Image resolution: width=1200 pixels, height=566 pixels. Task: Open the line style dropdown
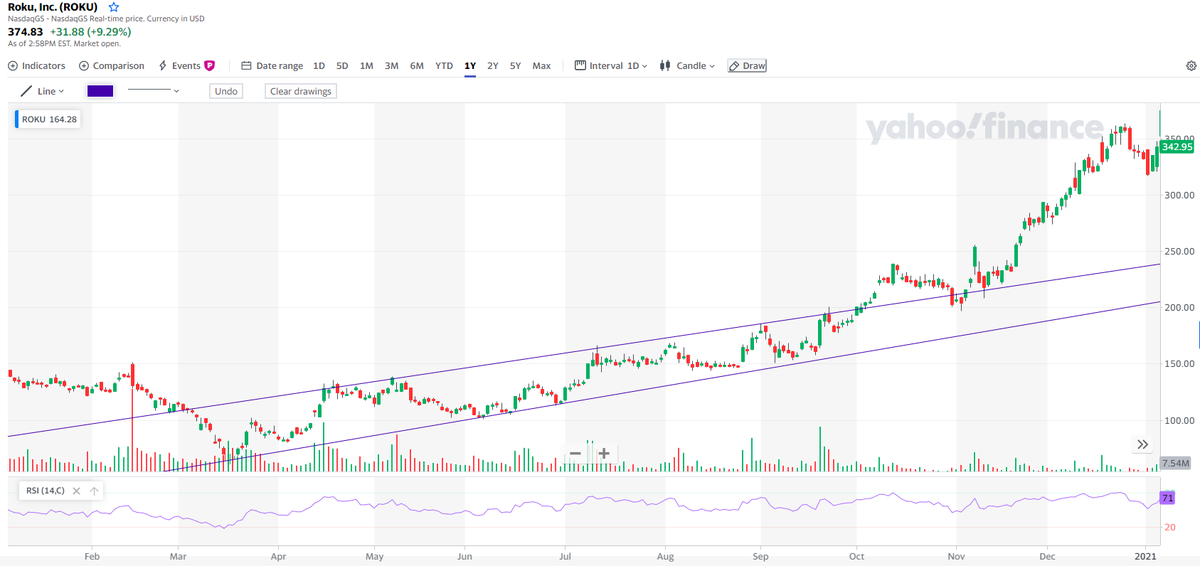(153, 91)
